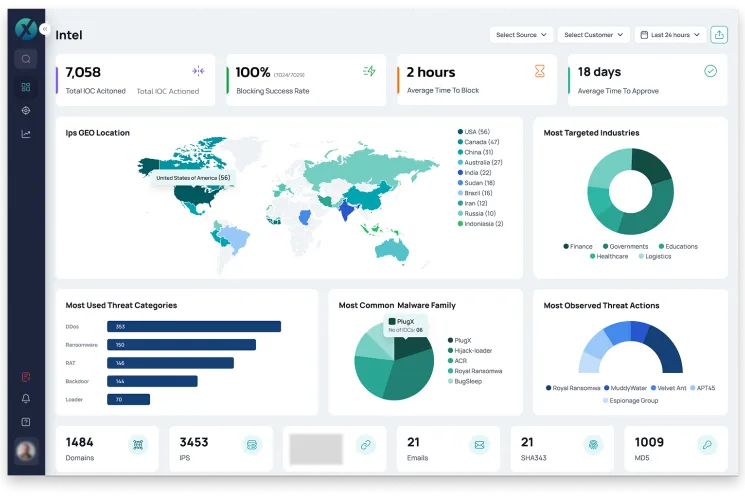Select the target crosshair icon in sidebar
Screen dimensions: 745x497
coord(26,110)
